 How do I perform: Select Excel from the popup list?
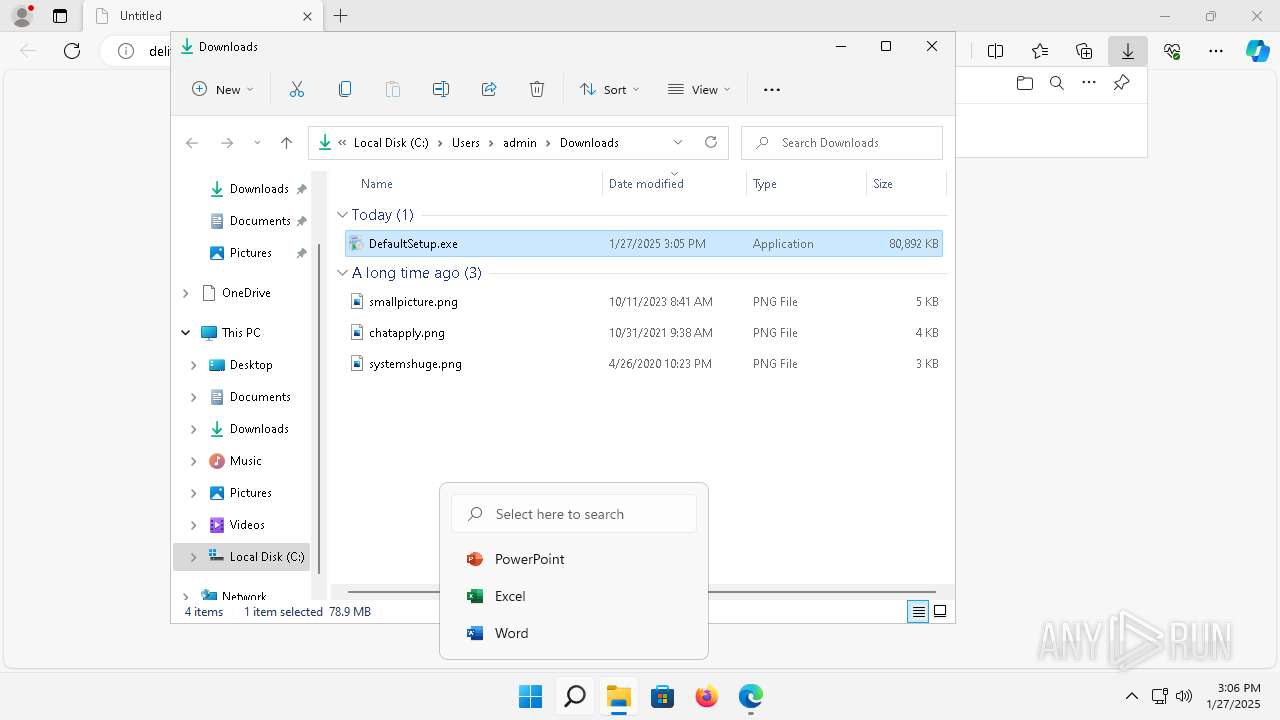[574, 596]
